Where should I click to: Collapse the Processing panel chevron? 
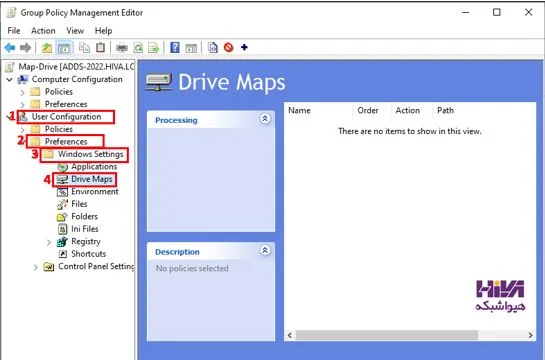point(265,119)
